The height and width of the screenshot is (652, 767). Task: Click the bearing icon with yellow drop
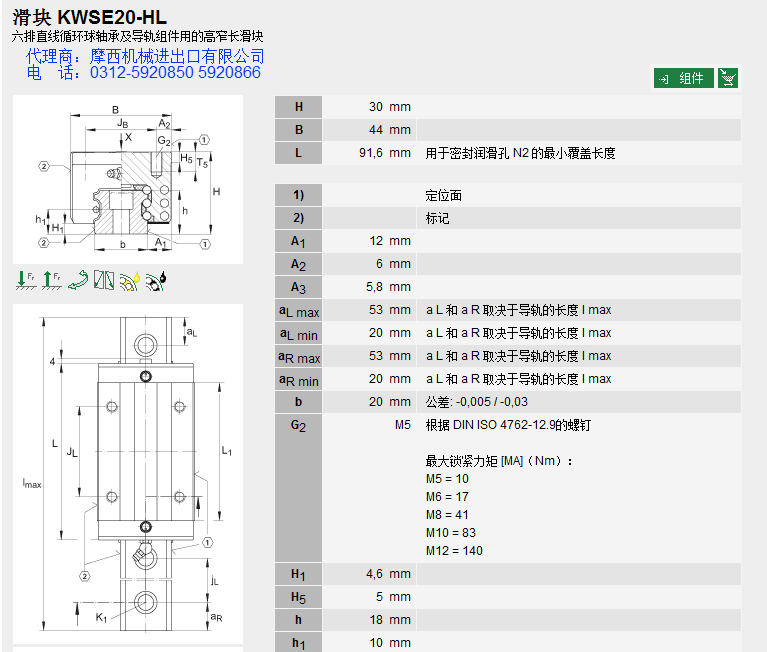click(129, 281)
